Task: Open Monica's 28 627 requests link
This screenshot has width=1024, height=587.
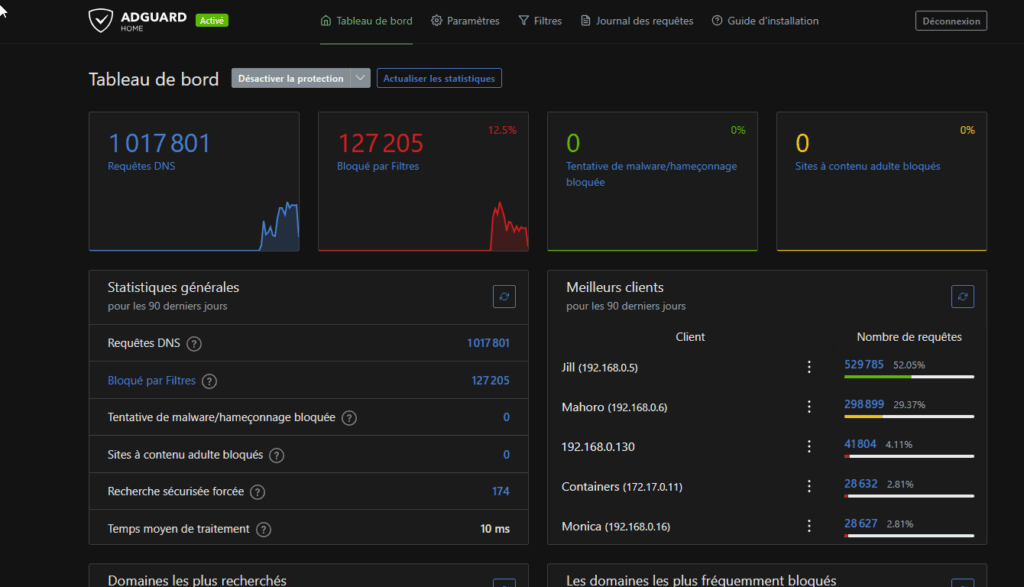Action: (x=861, y=524)
